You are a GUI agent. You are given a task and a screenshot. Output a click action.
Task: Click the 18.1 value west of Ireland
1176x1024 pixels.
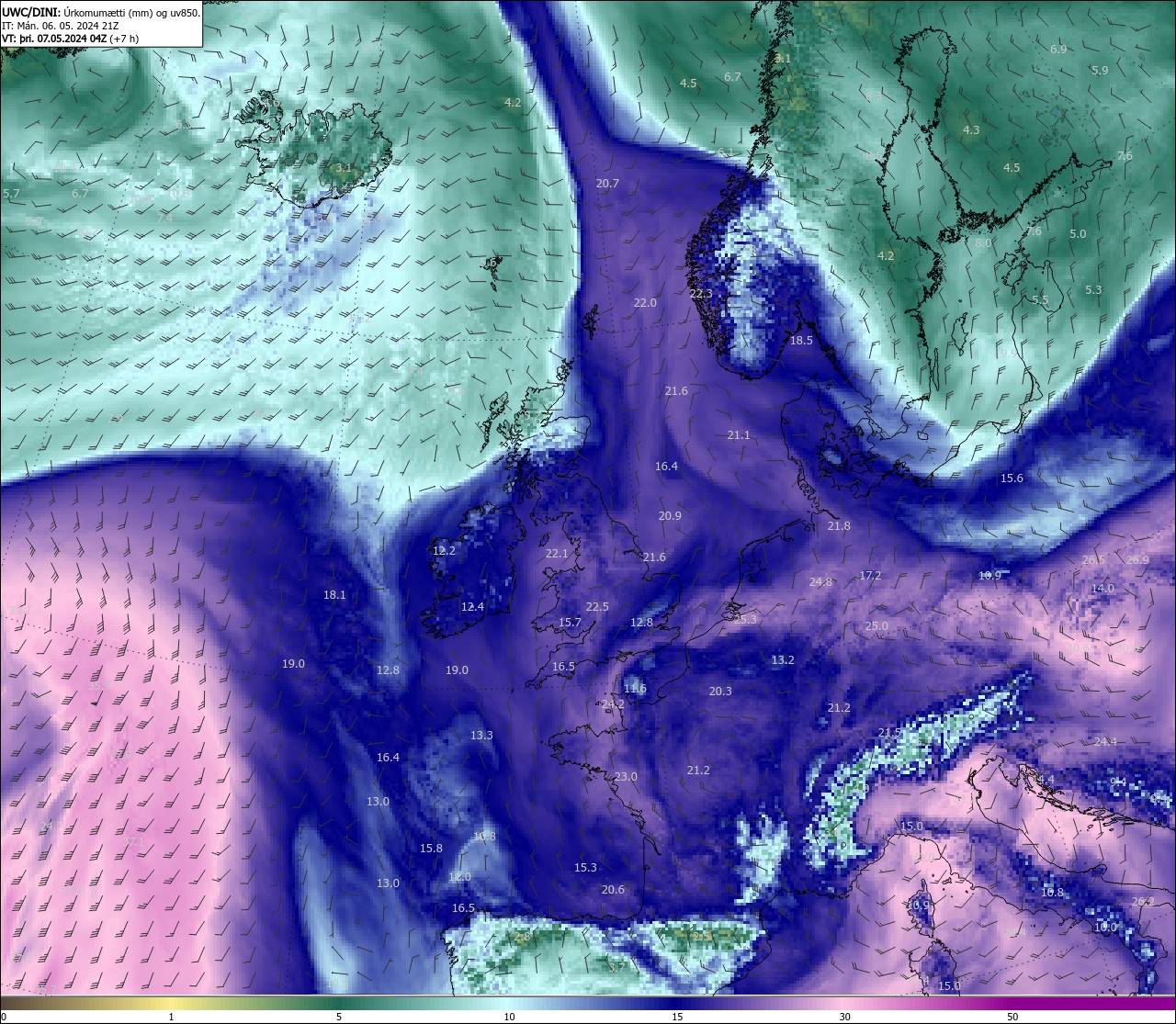(x=334, y=595)
